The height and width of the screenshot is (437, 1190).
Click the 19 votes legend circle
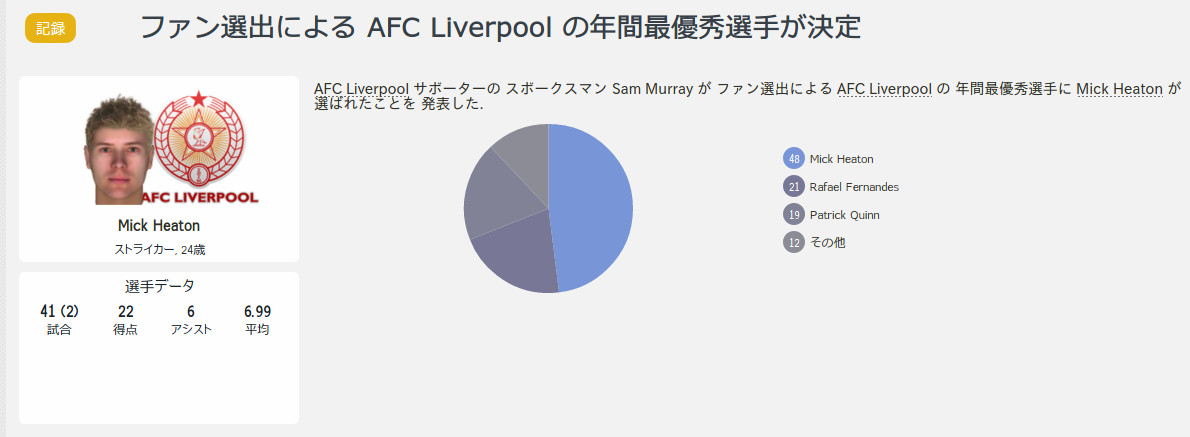click(794, 215)
